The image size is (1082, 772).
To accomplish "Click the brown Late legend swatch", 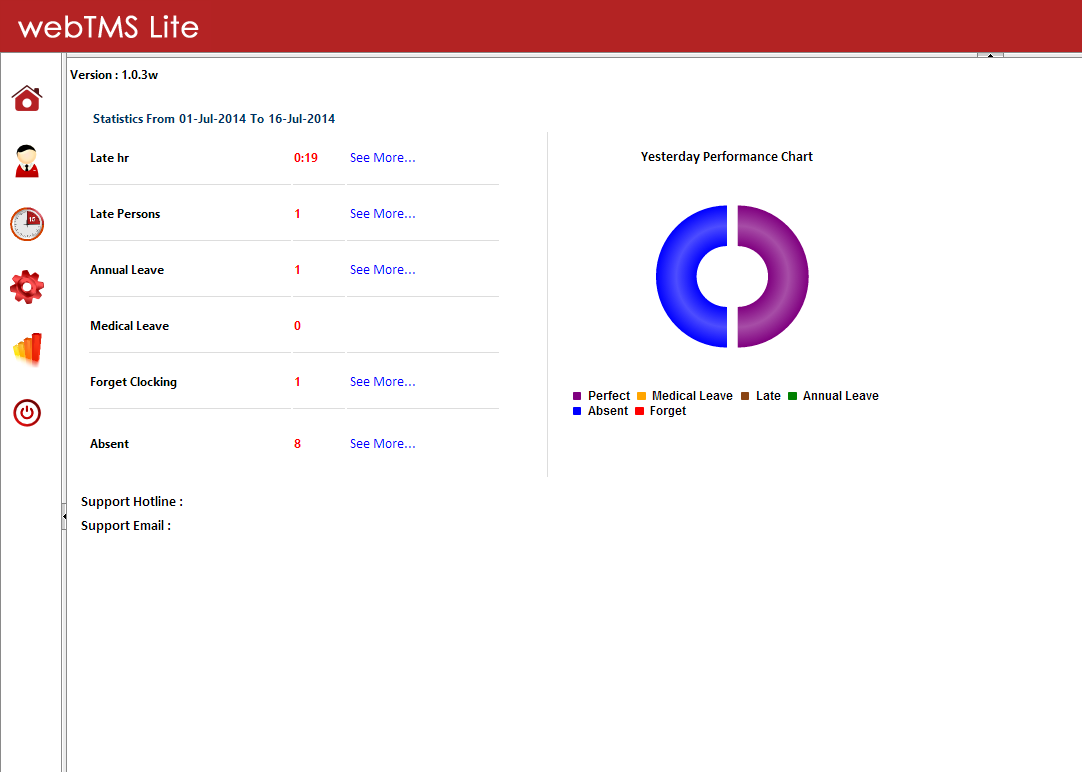I will click(x=745, y=396).
